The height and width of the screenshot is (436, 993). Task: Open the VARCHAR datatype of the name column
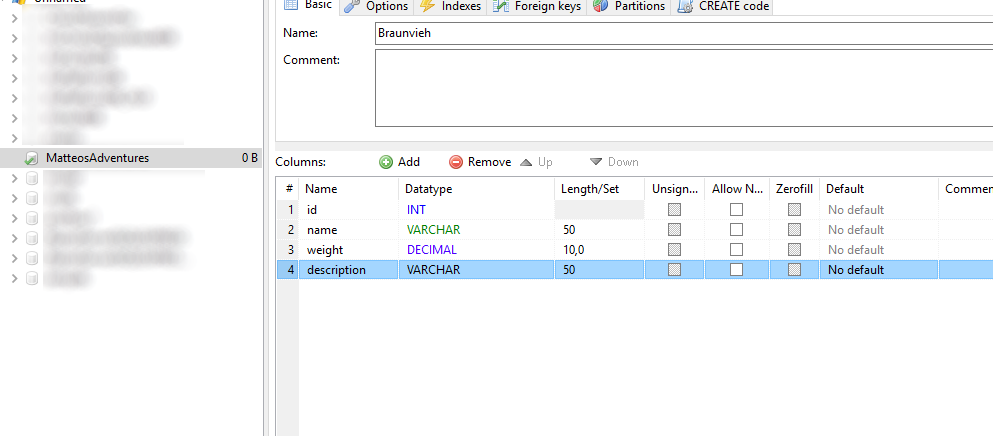433,230
